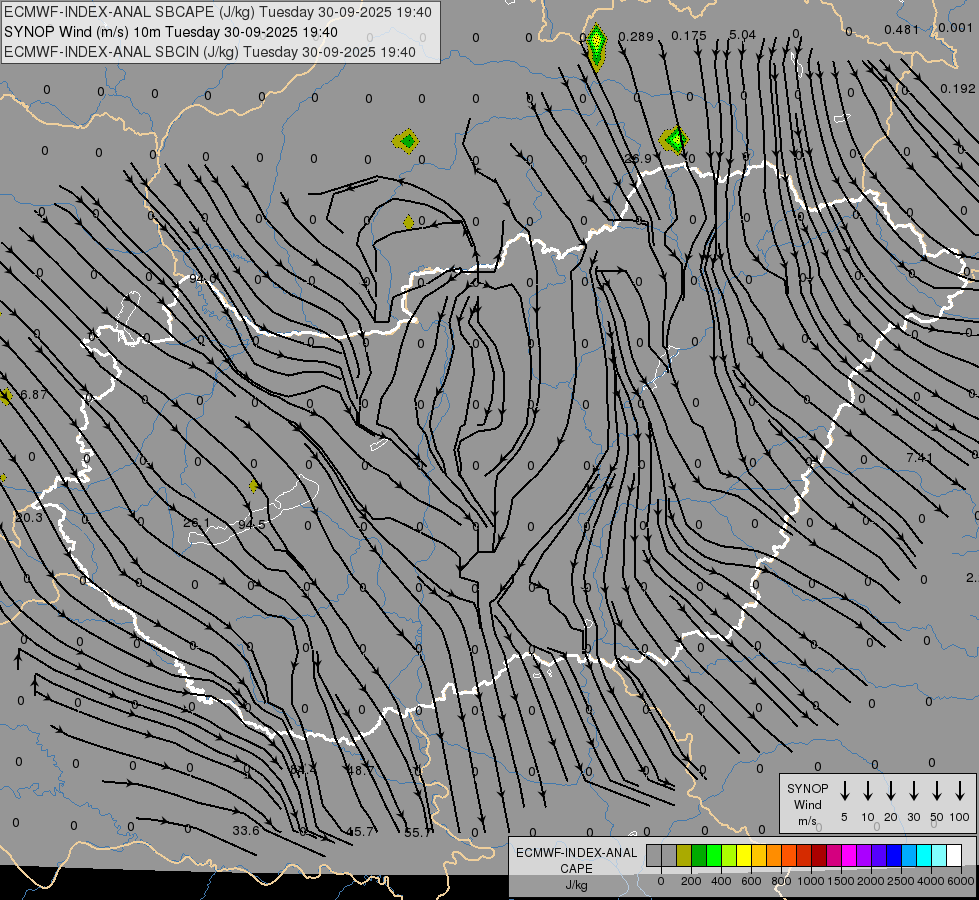This screenshot has width=979, height=900.
Task: Click the map value 6.87
Action: [x=33, y=395]
